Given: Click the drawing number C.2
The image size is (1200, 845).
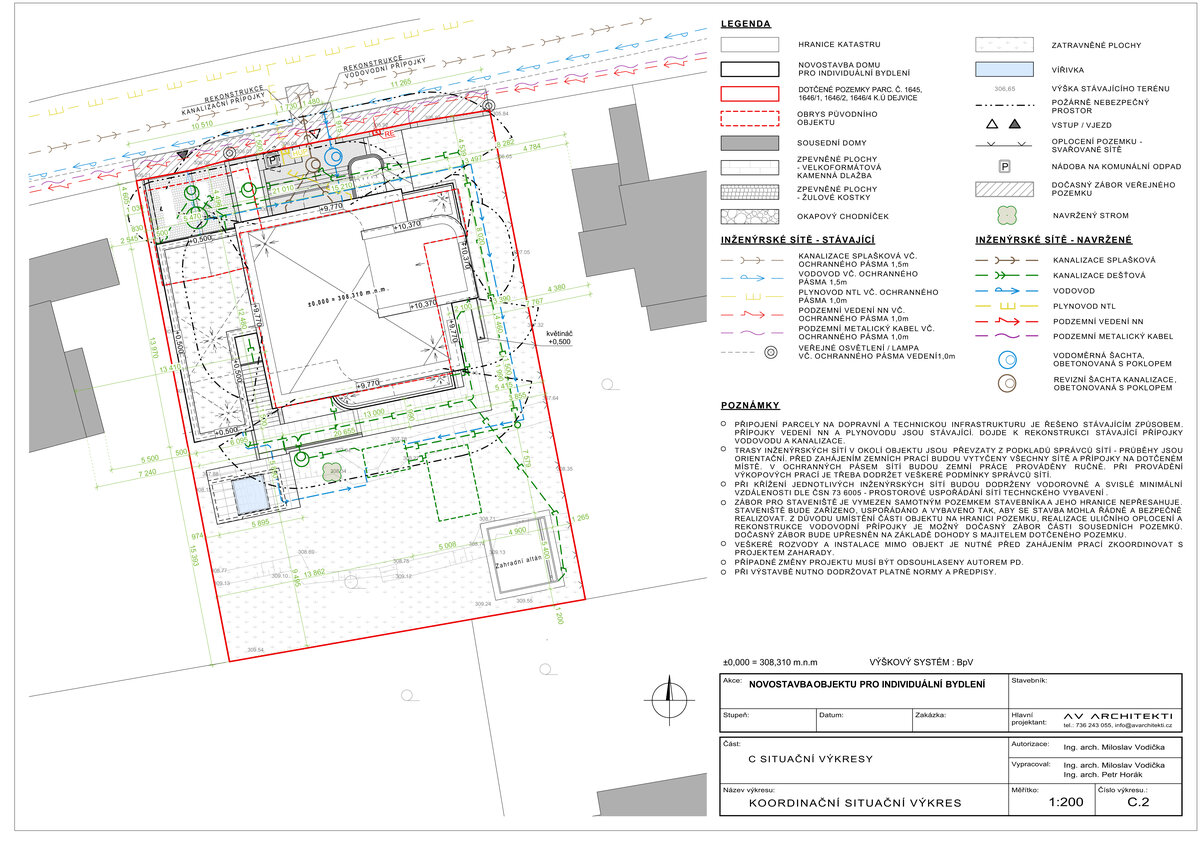Looking at the screenshot, I should [x=1138, y=801].
